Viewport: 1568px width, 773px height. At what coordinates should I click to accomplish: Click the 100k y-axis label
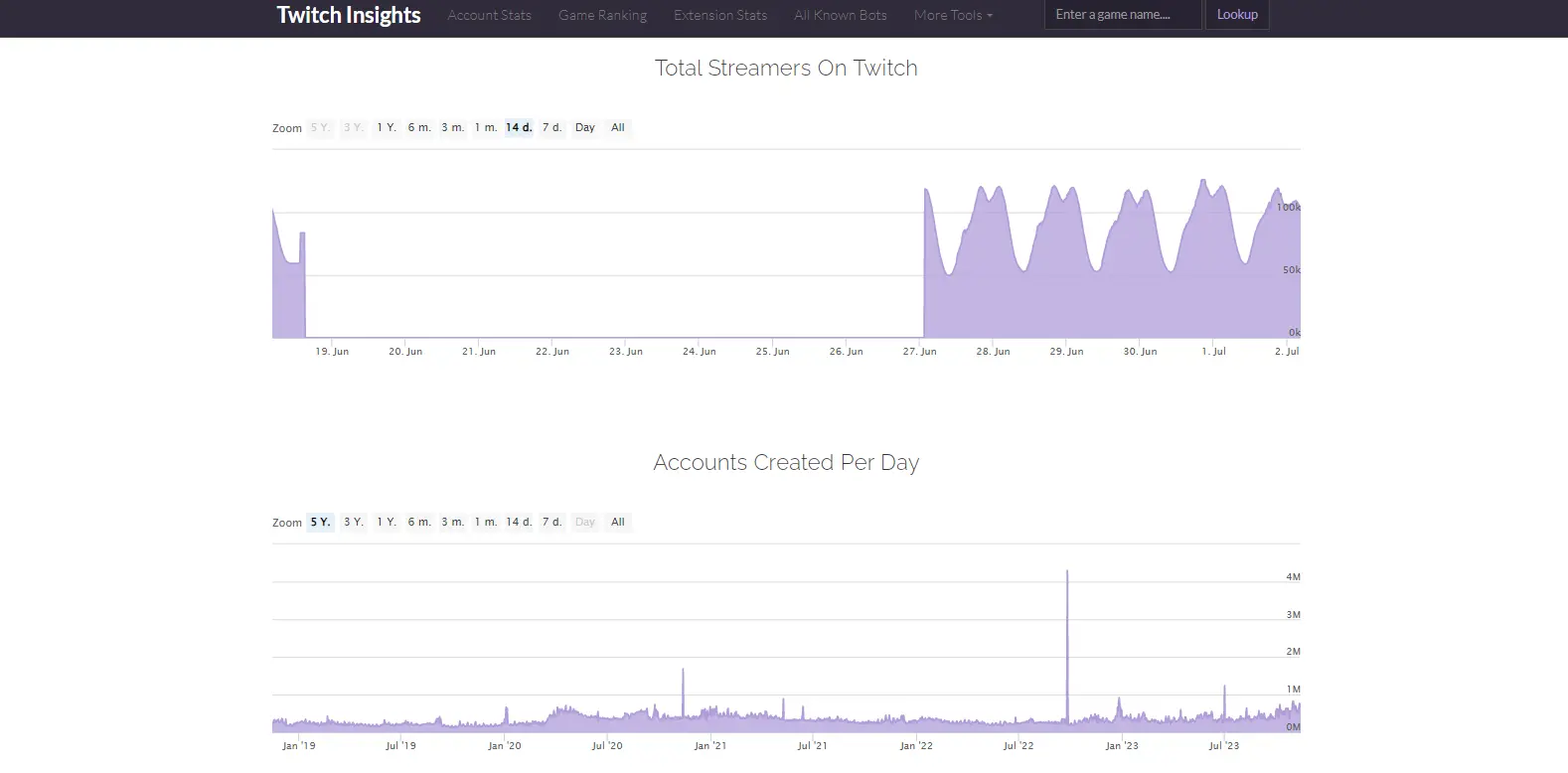pos(1288,207)
